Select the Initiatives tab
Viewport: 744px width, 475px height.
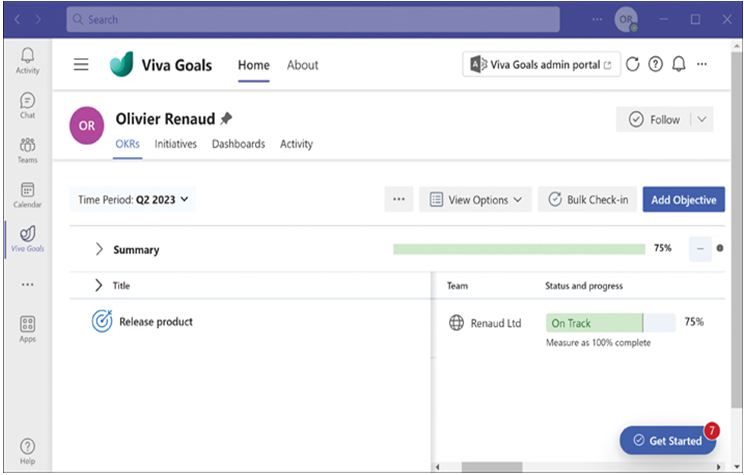[176, 144]
